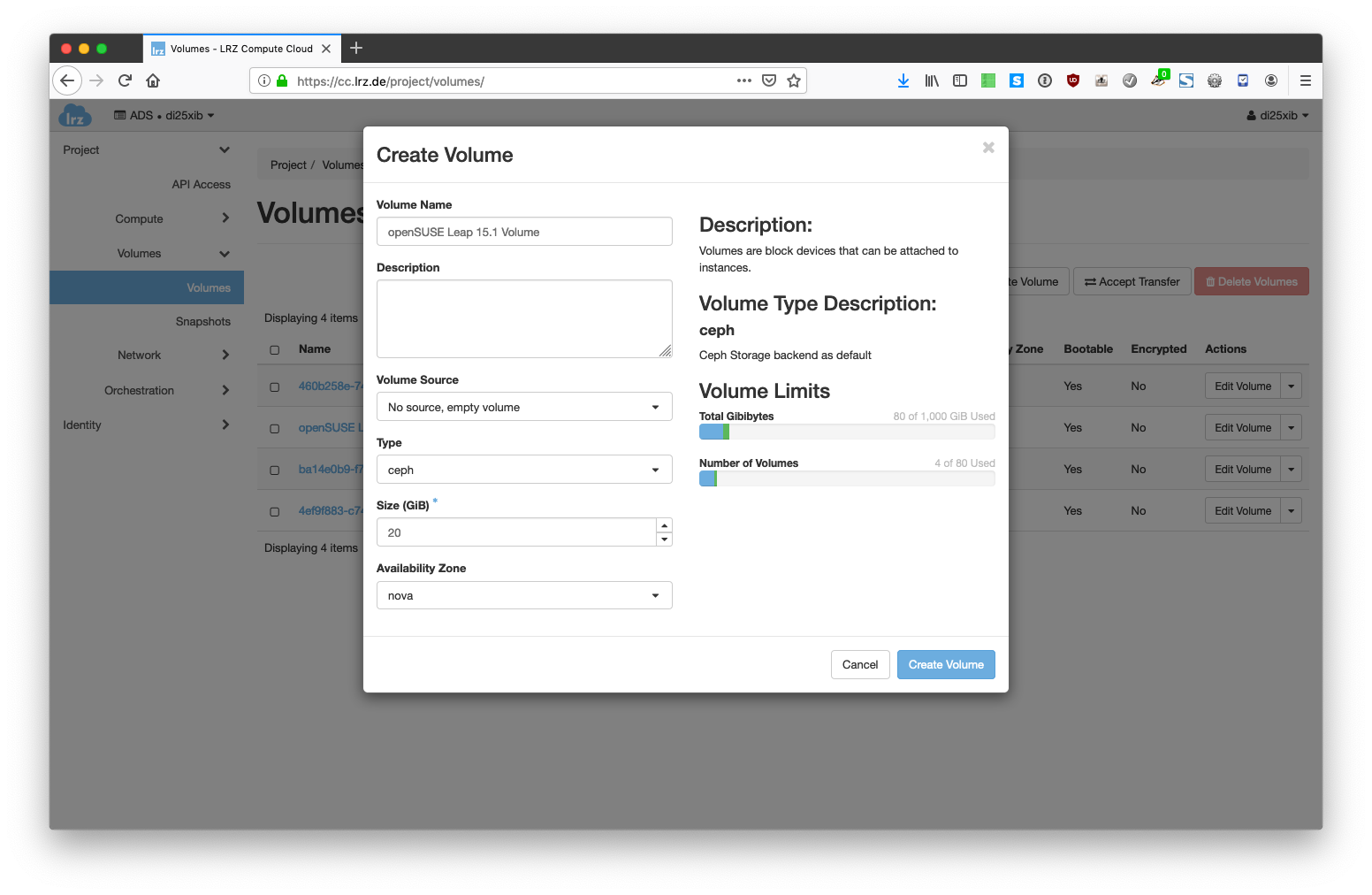1372x895 pixels.
Task: Close the Create Volume dialog with X
Action: click(988, 148)
